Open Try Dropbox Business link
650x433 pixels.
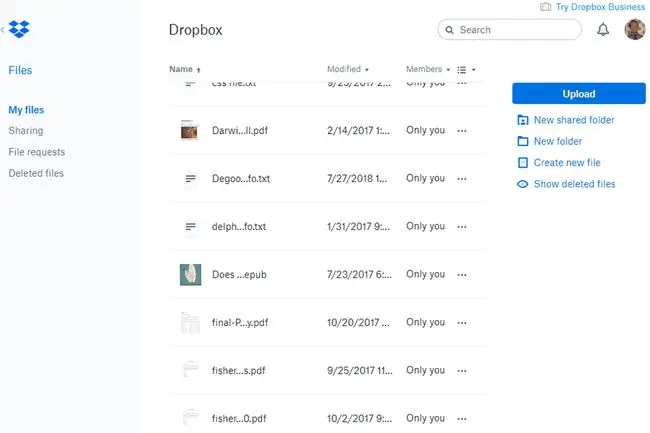click(600, 7)
